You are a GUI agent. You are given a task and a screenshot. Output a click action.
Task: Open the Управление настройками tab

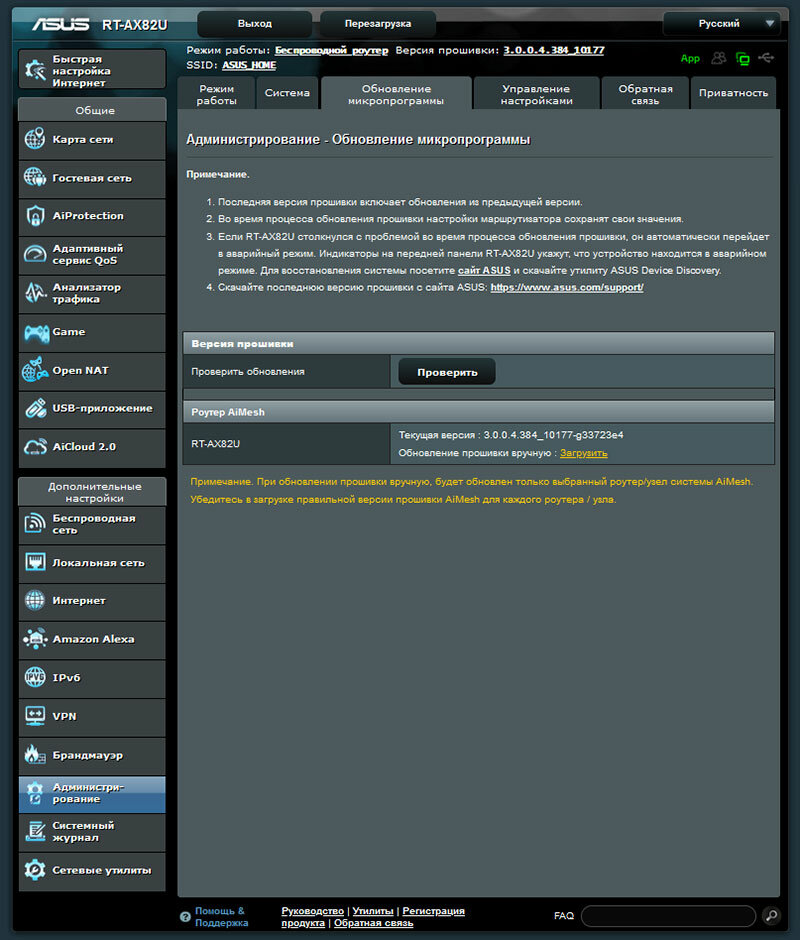pyautogui.click(x=536, y=94)
